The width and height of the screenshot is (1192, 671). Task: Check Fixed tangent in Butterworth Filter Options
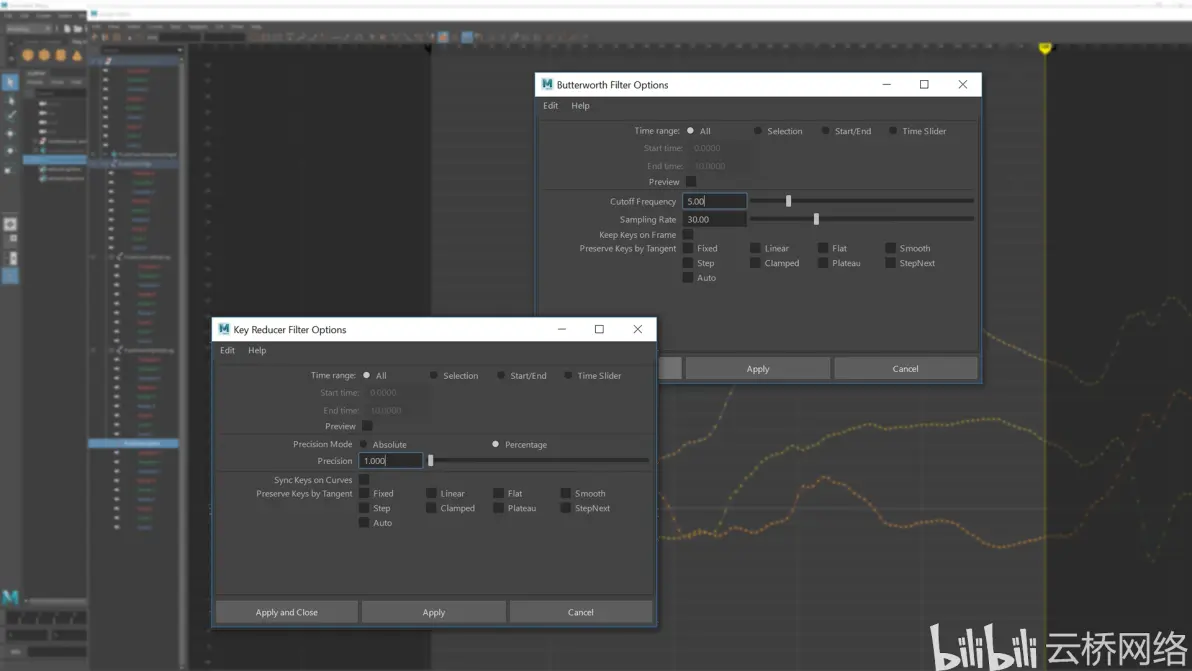tap(688, 248)
